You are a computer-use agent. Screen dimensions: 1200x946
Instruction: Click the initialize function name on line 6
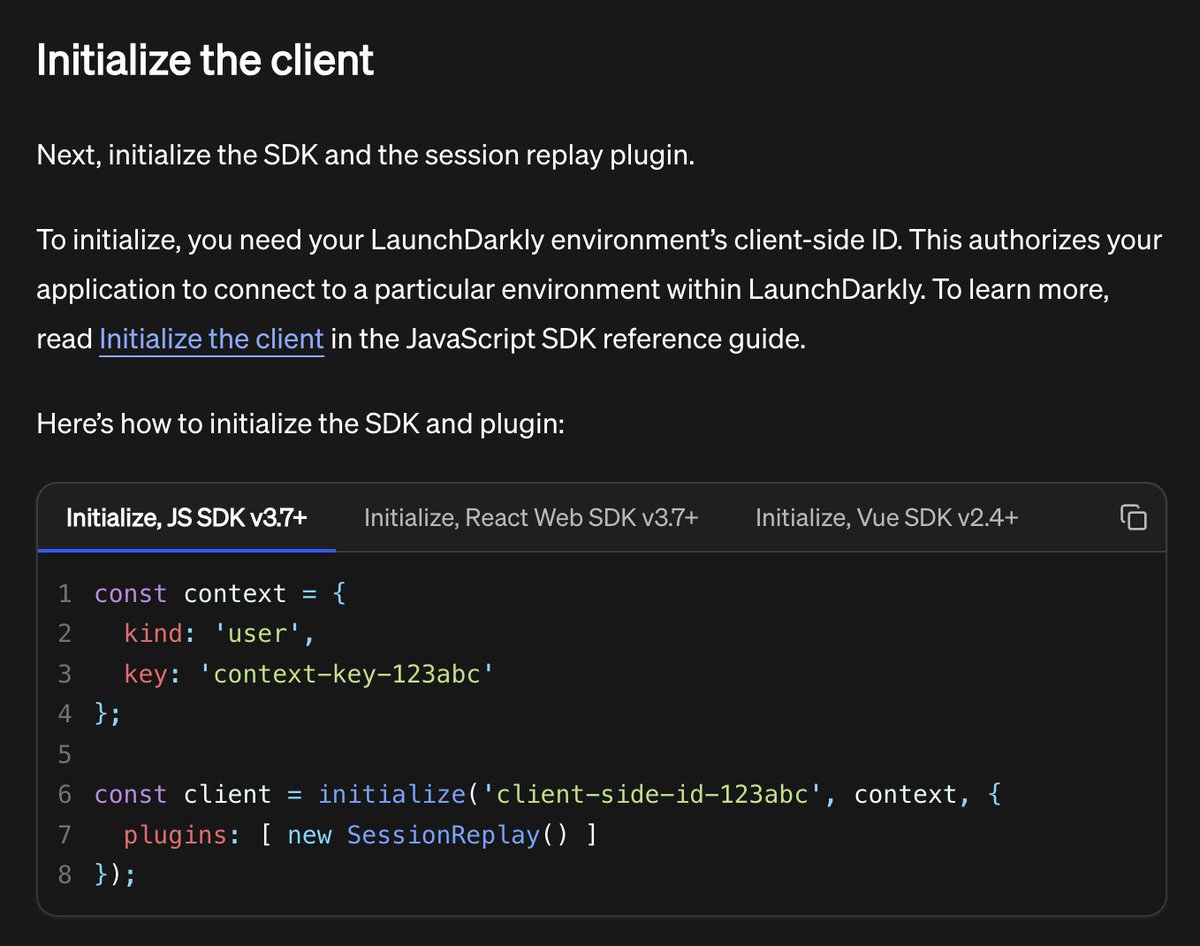[x=392, y=794]
